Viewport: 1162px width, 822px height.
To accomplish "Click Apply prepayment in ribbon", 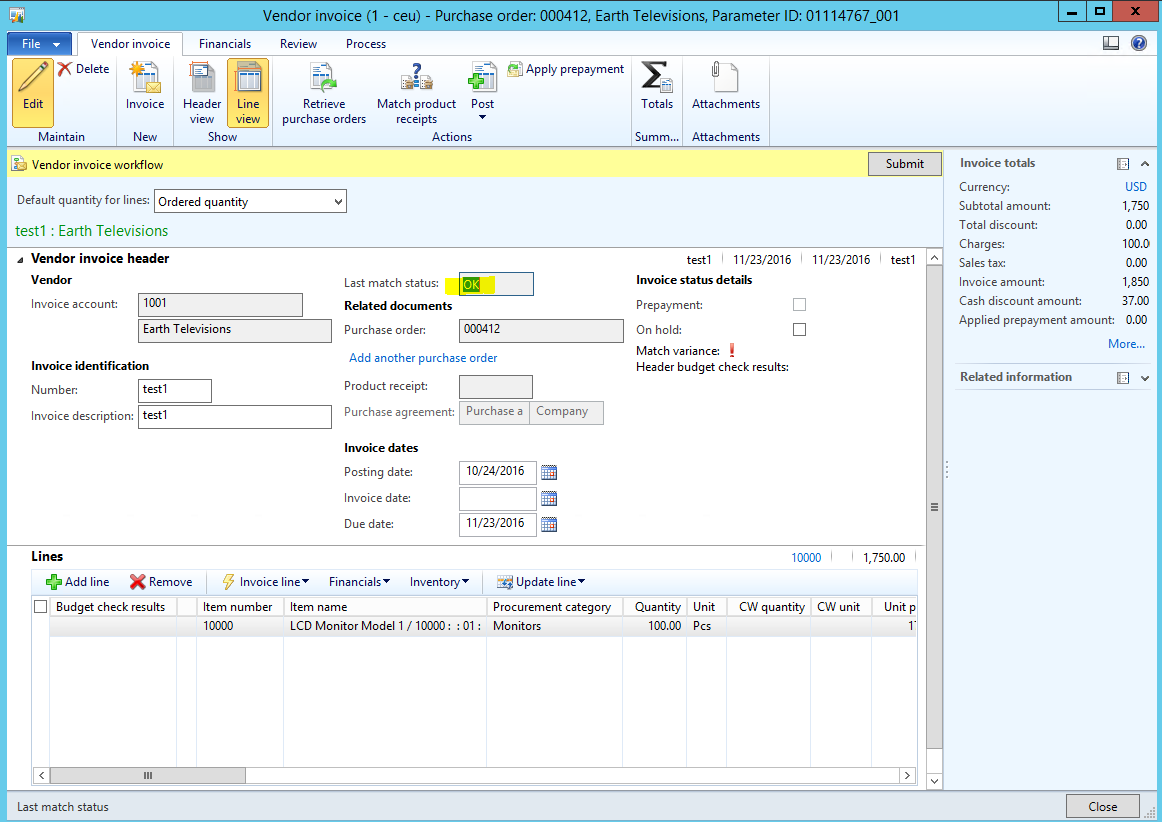I will (x=565, y=69).
